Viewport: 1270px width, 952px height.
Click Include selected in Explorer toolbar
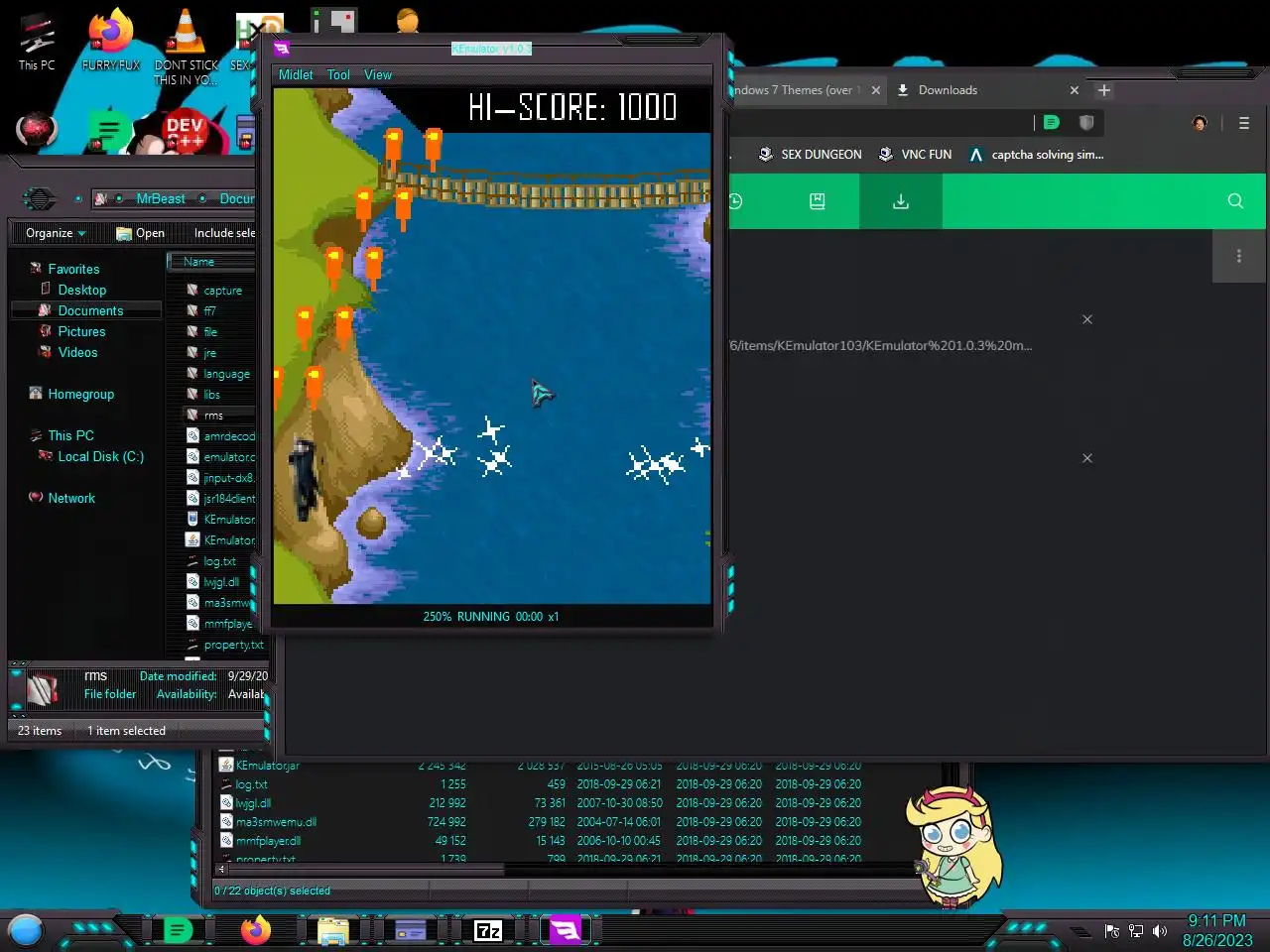point(224,233)
